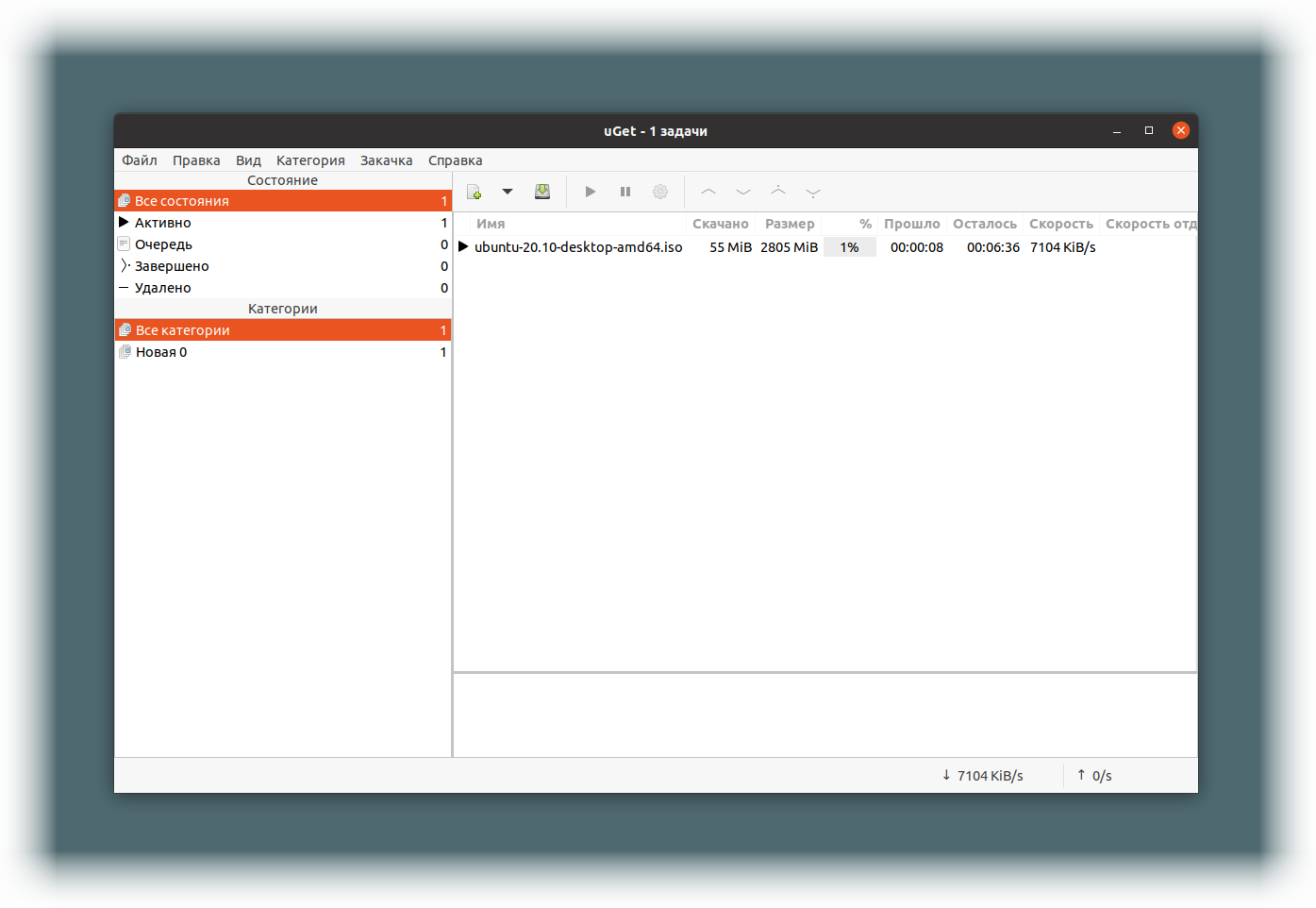Click the Активно play triangle icon

[x=124, y=223]
